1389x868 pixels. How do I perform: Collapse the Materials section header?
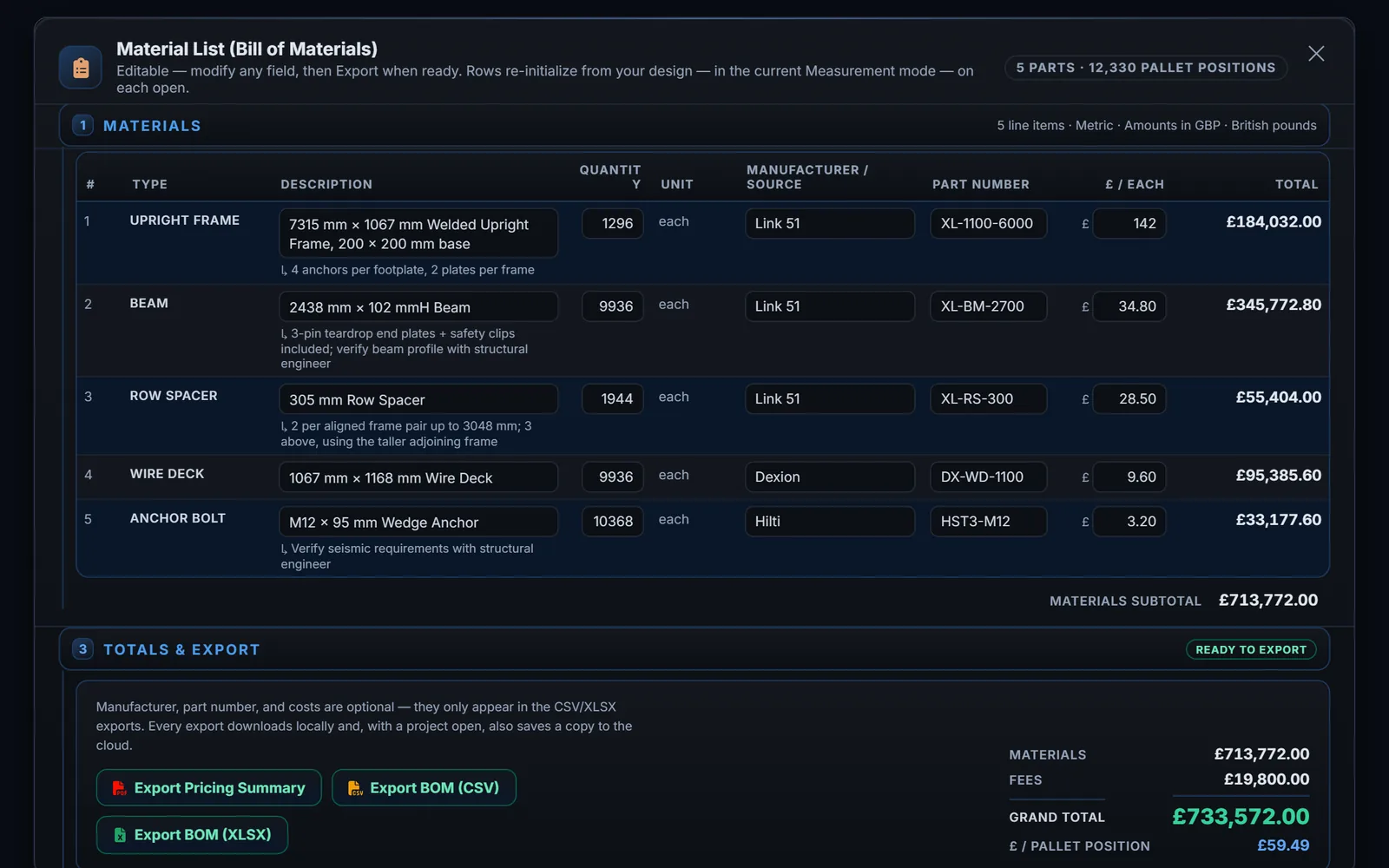pyautogui.click(x=694, y=125)
